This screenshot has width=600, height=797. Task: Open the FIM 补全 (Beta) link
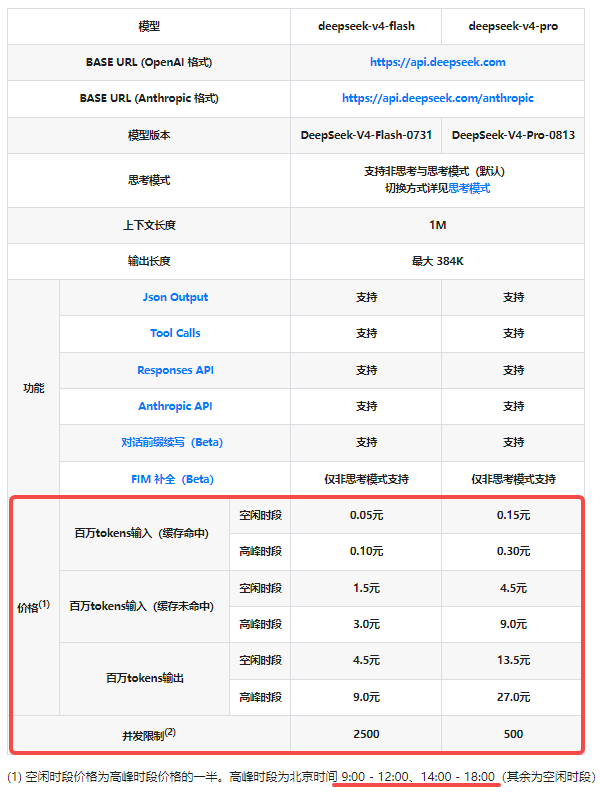172,479
